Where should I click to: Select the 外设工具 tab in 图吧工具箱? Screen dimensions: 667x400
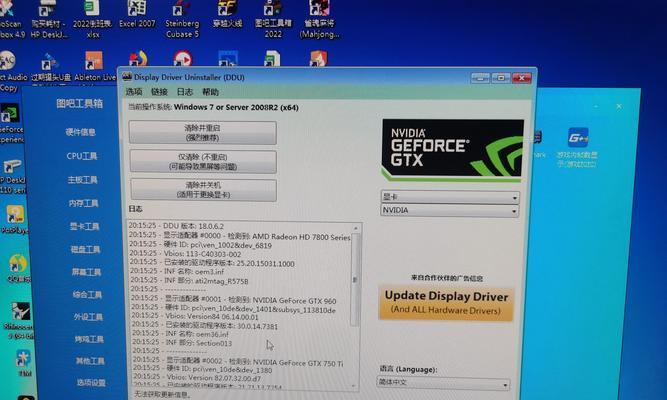click(88, 317)
